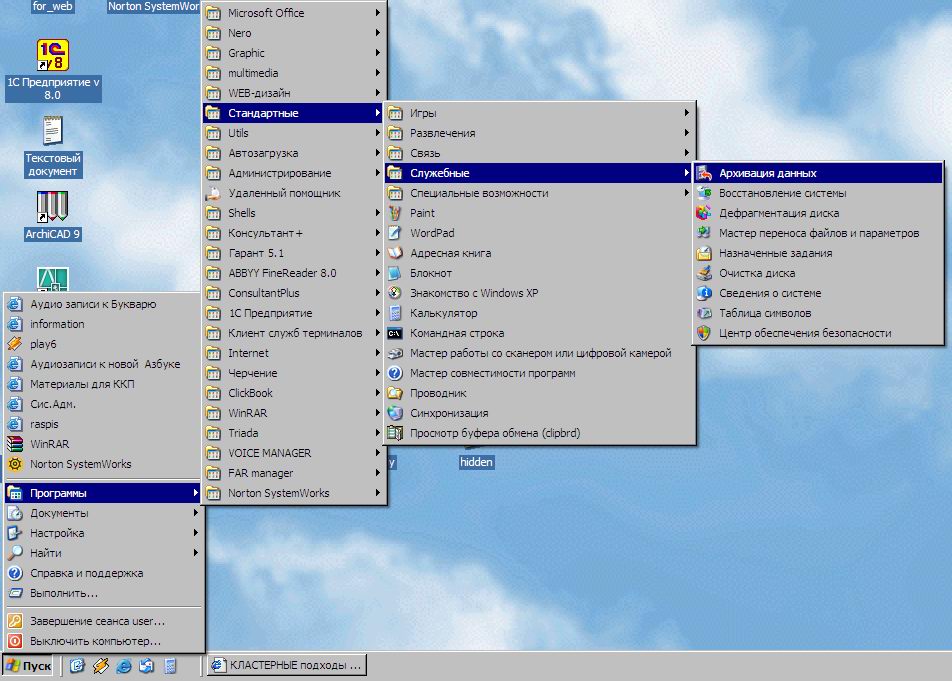Open Справка и поддержка
Viewport: 952px width, 681px height.
[103, 573]
